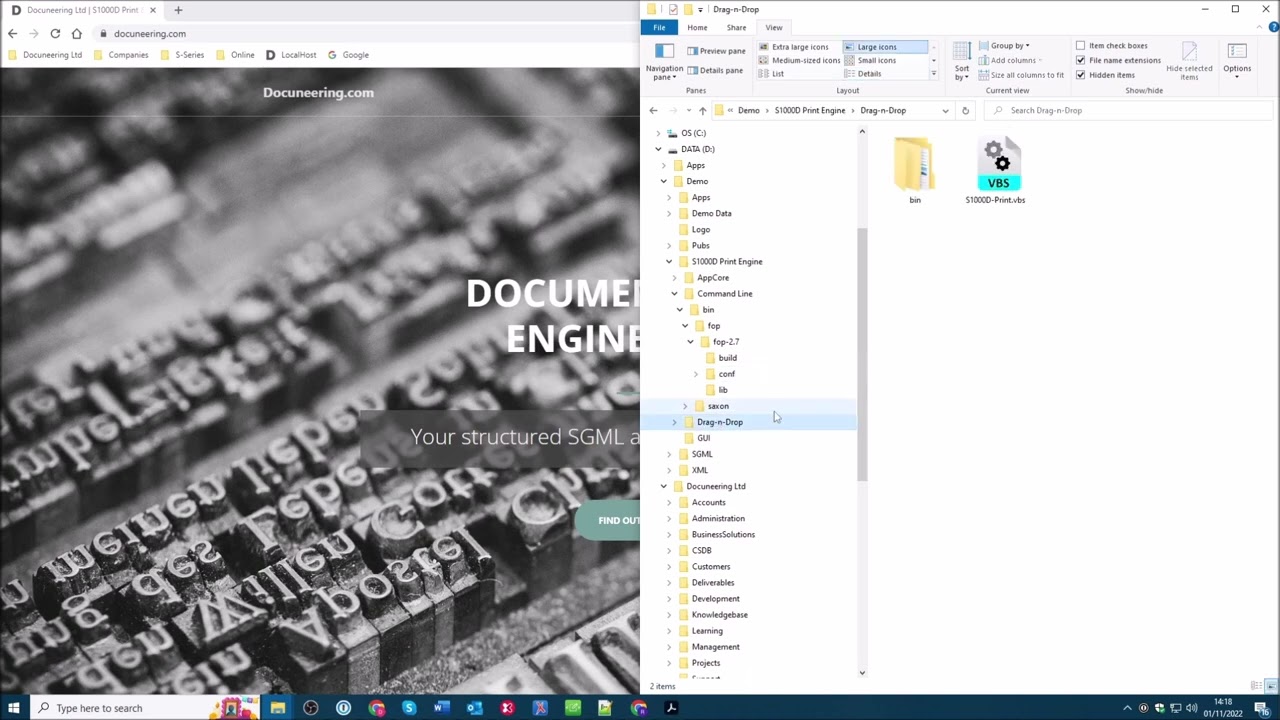The height and width of the screenshot is (720, 1280).
Task: Switch layout to Medium-sized icons
Action: [x=800, y=60]
